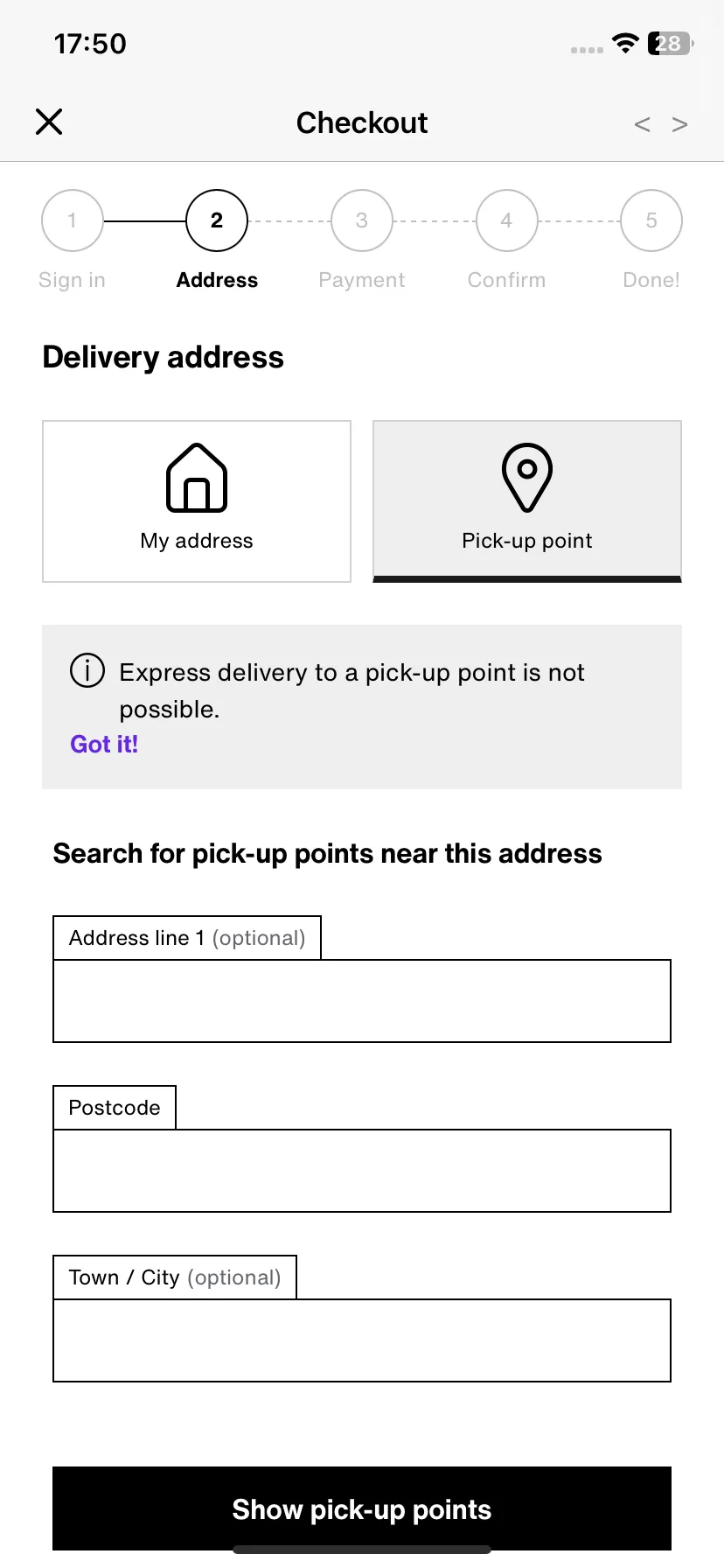Tap step 4 Confirm circle
724x1568 pixels.
click(506, 220)
